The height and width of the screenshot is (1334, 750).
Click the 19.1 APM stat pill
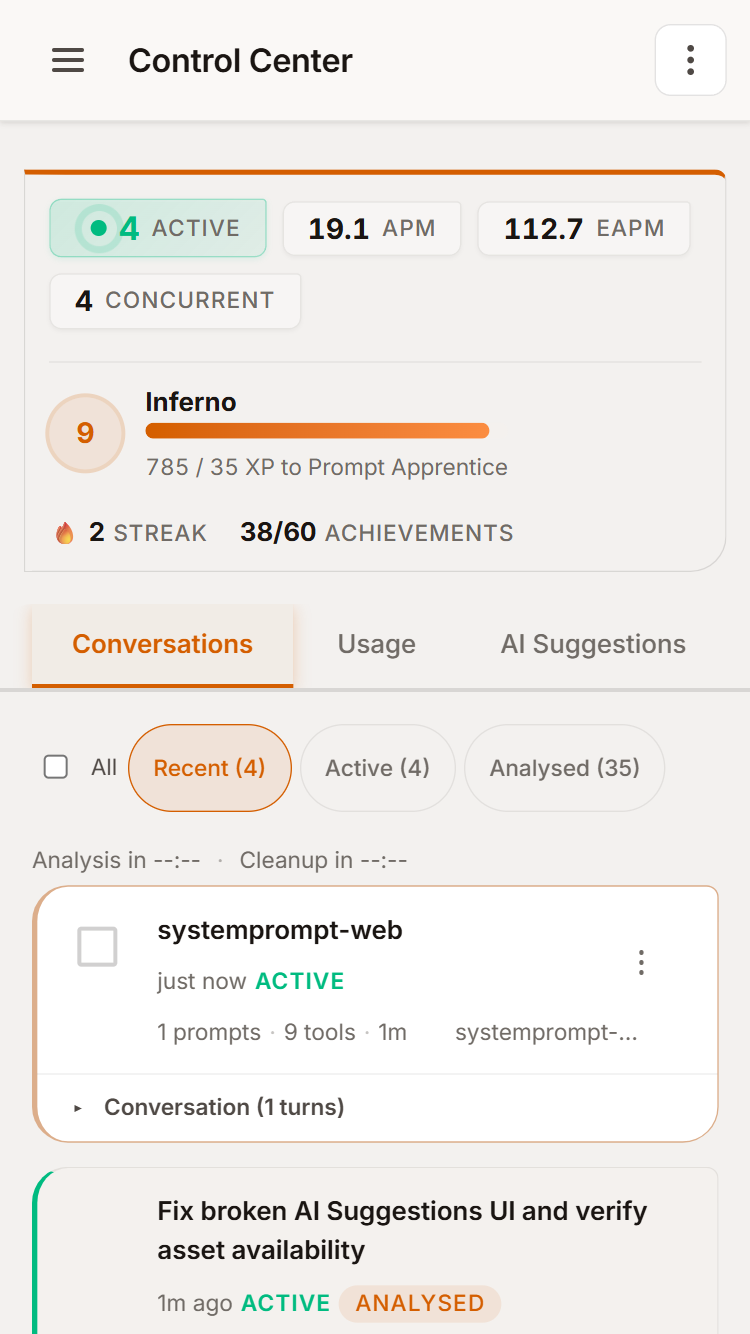coord(371,229)
